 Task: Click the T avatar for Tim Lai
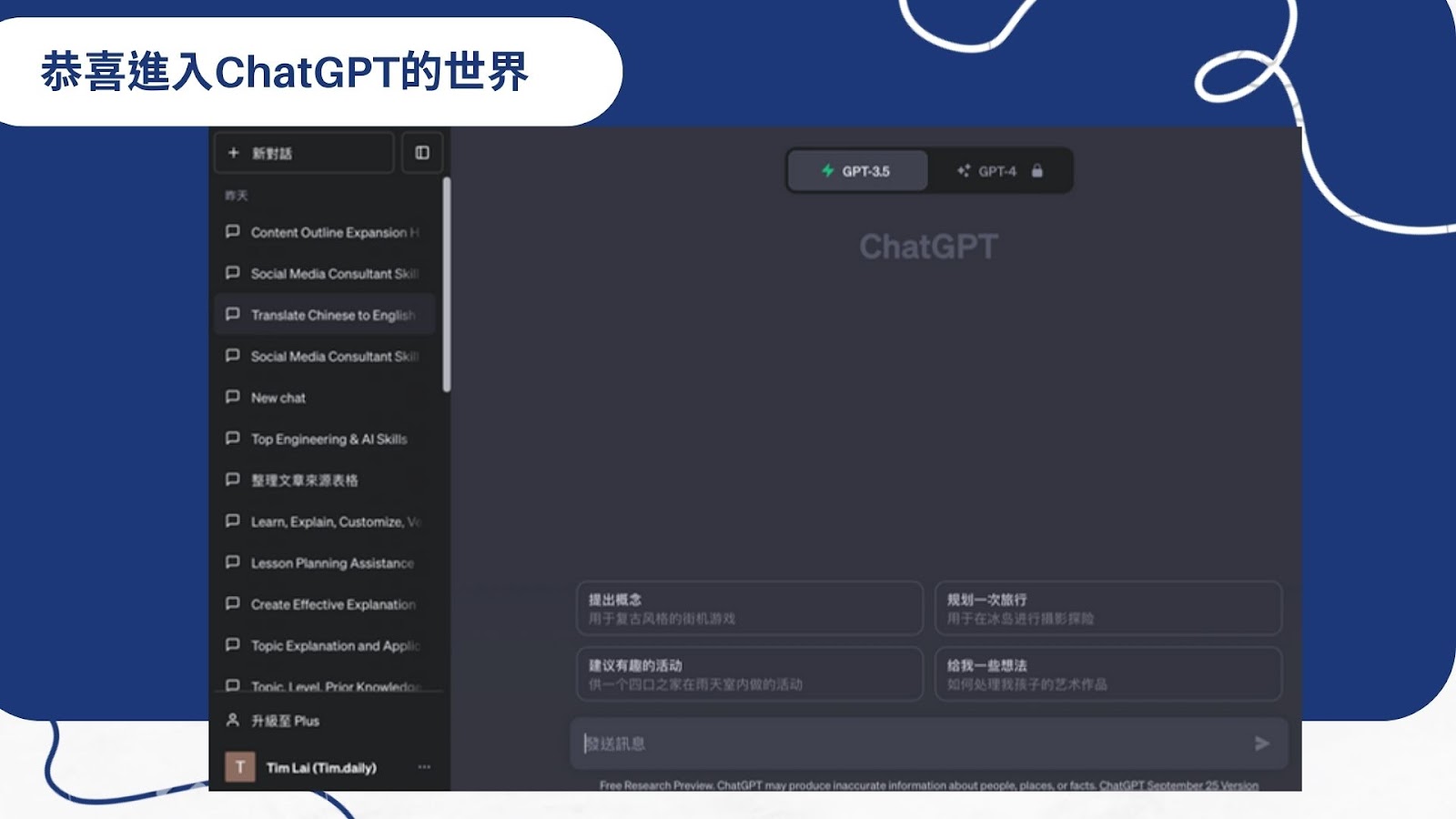point(240,767)
